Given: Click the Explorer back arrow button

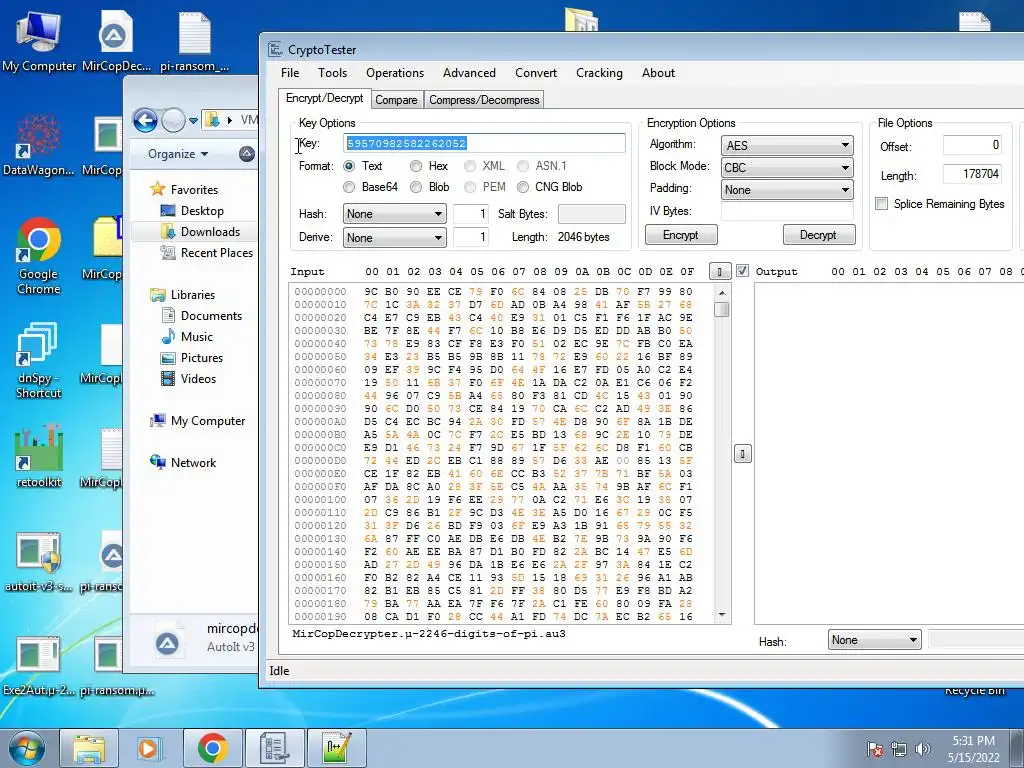Looking at the screenshot, I should [145, 120].
